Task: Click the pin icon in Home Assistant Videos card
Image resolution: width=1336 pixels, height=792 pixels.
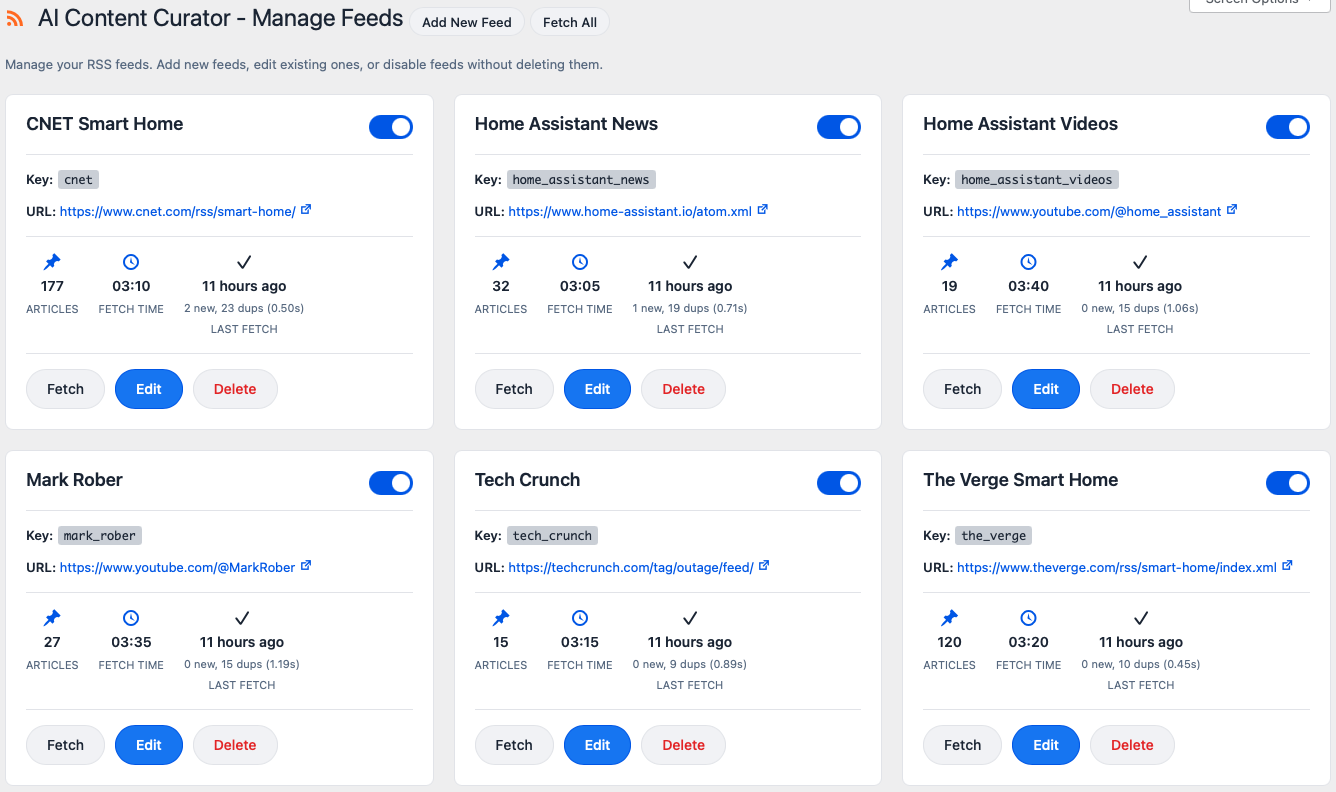Action: [x=950, y=262]
